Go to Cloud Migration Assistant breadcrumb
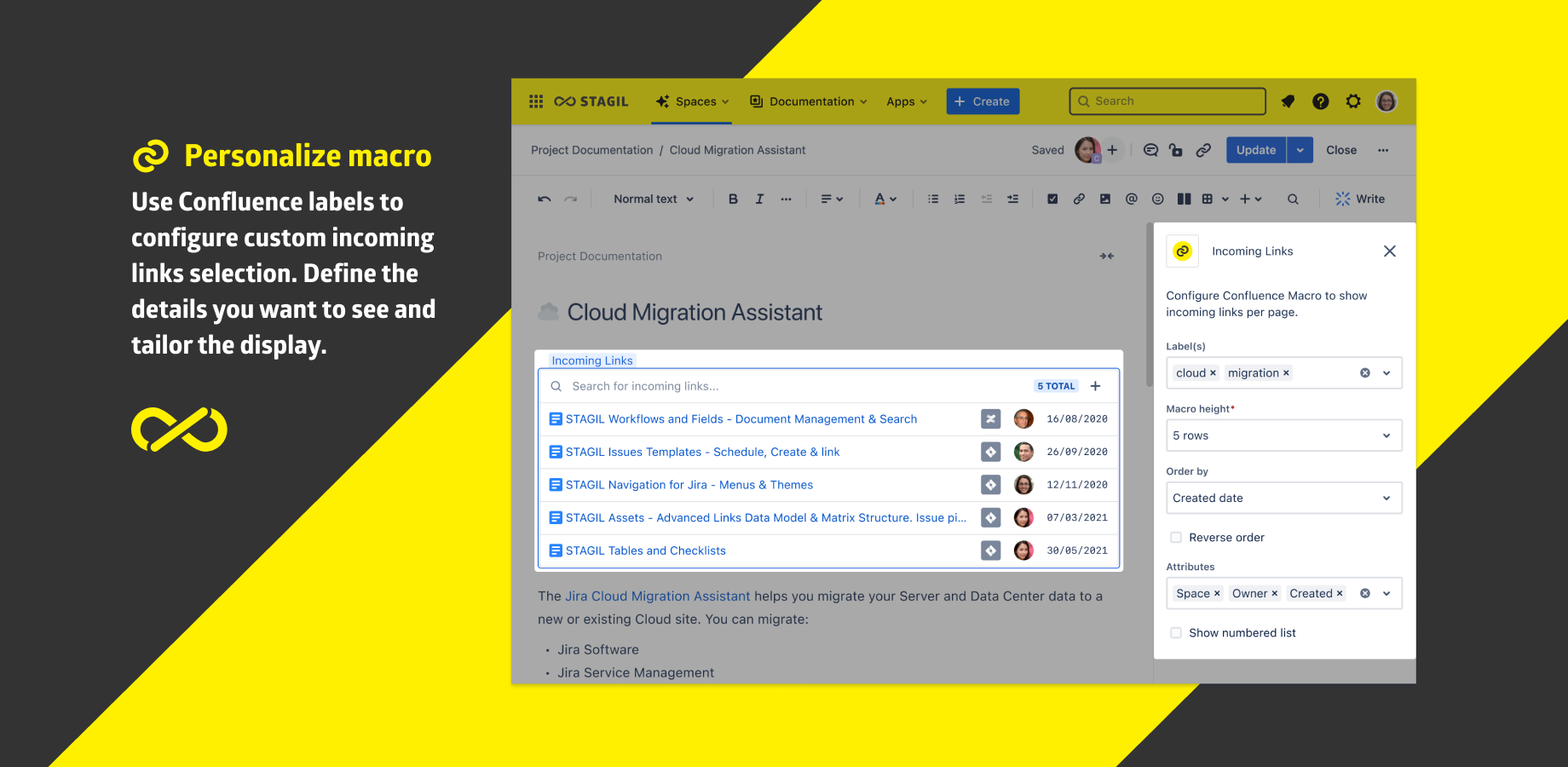Viewport: 1568px width, 767px height. 737,150
